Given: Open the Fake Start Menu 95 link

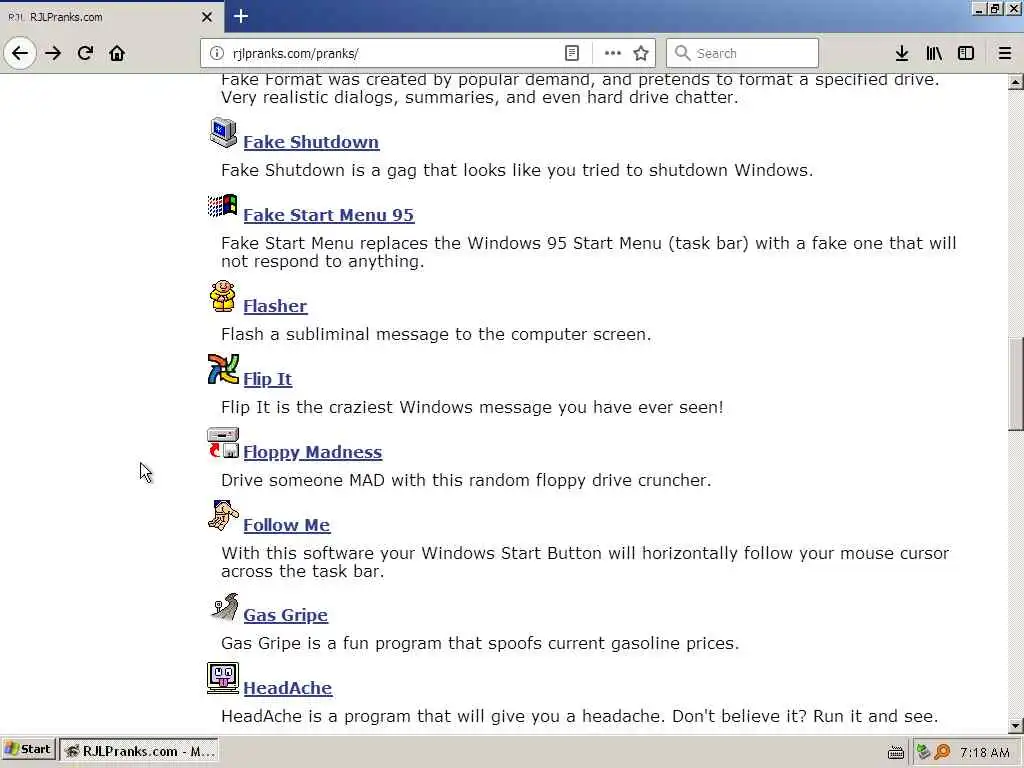Looking at the screenshot, I should pos(328,215).
